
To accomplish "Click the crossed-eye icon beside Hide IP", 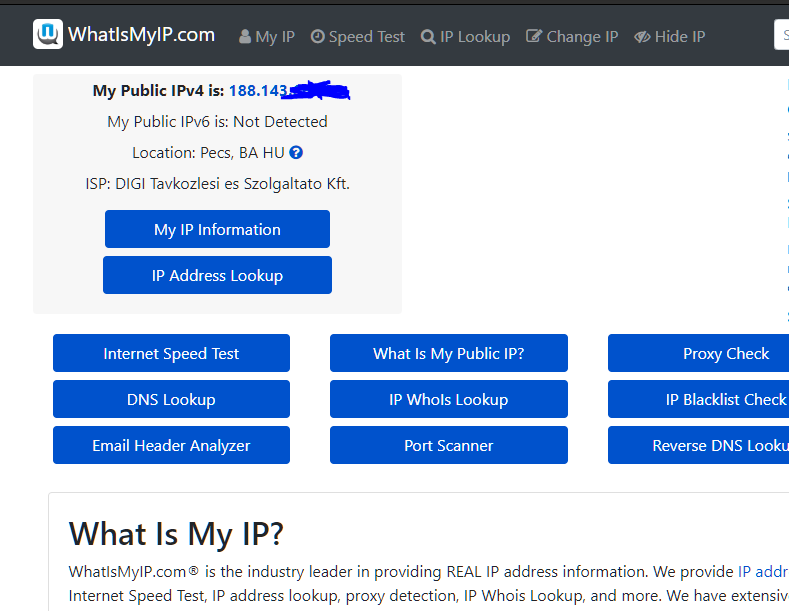I will [x=642, y=37].
